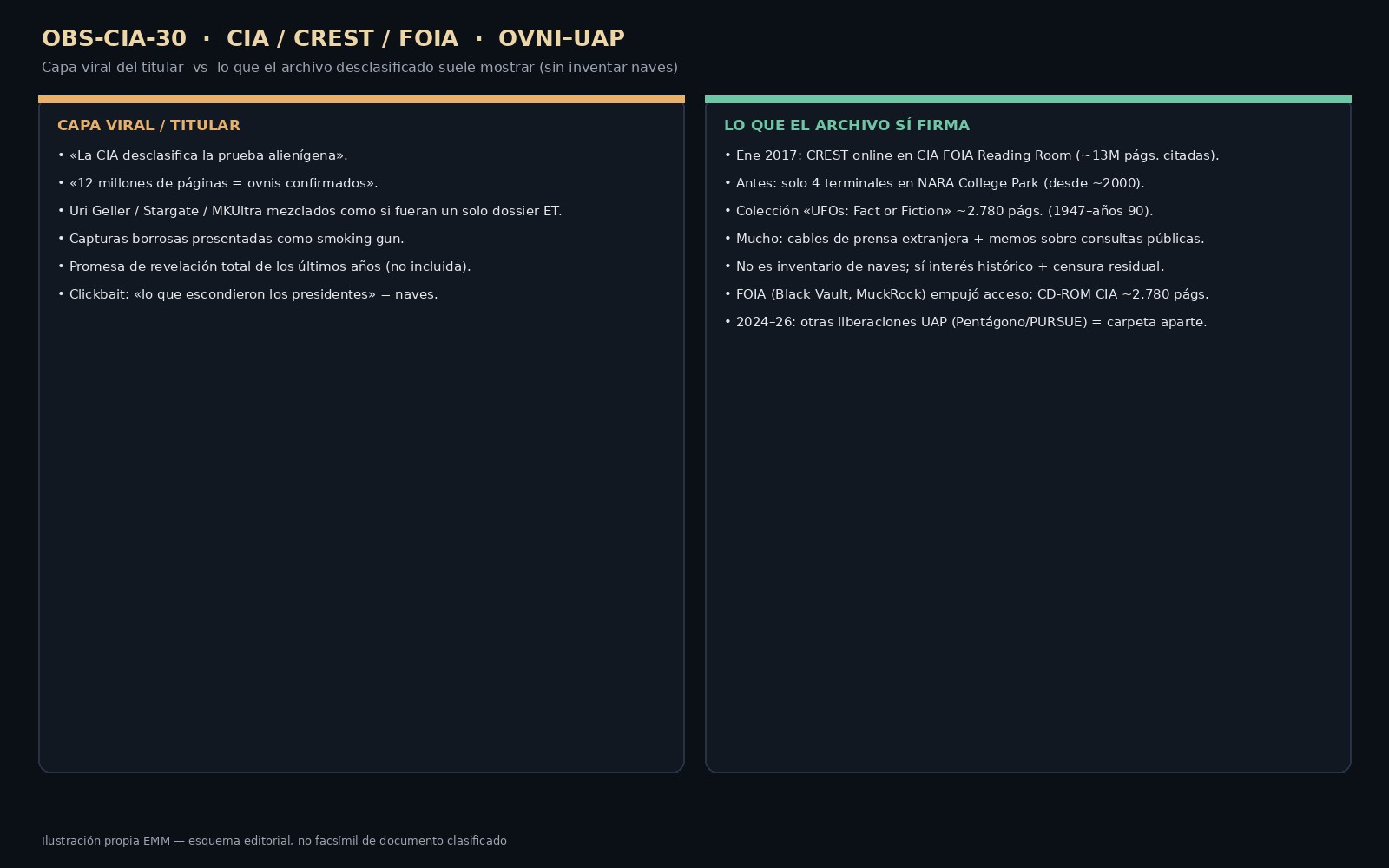This screenshot has width=1389, height=868.
Task: Select the bullet «La CIA desclasifica la prueba alienígena»
Action: point(202,155)
